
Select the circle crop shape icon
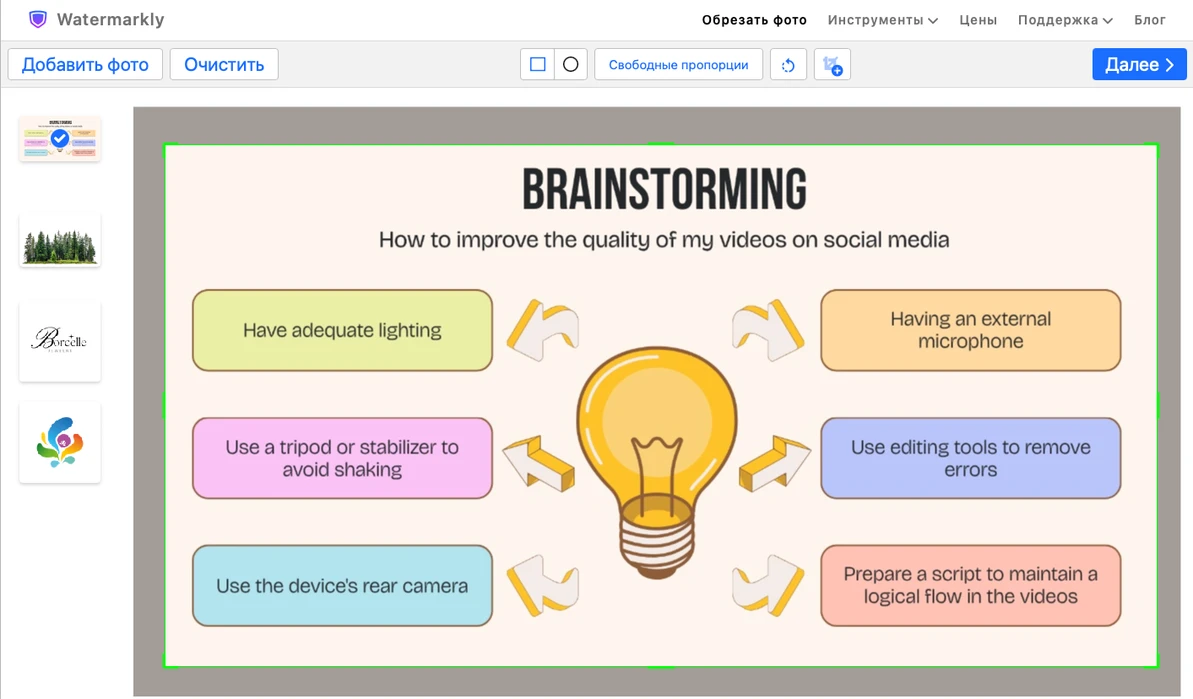tap(571, 65)
